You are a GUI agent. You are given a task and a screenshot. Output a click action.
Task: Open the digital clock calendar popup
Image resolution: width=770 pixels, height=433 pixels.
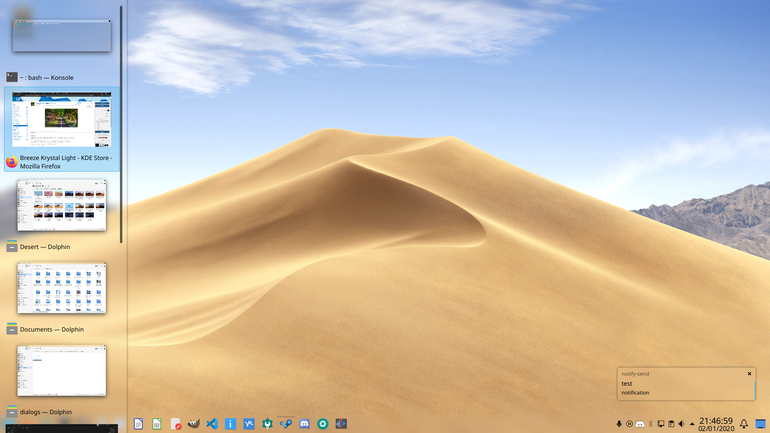(716, 424)
